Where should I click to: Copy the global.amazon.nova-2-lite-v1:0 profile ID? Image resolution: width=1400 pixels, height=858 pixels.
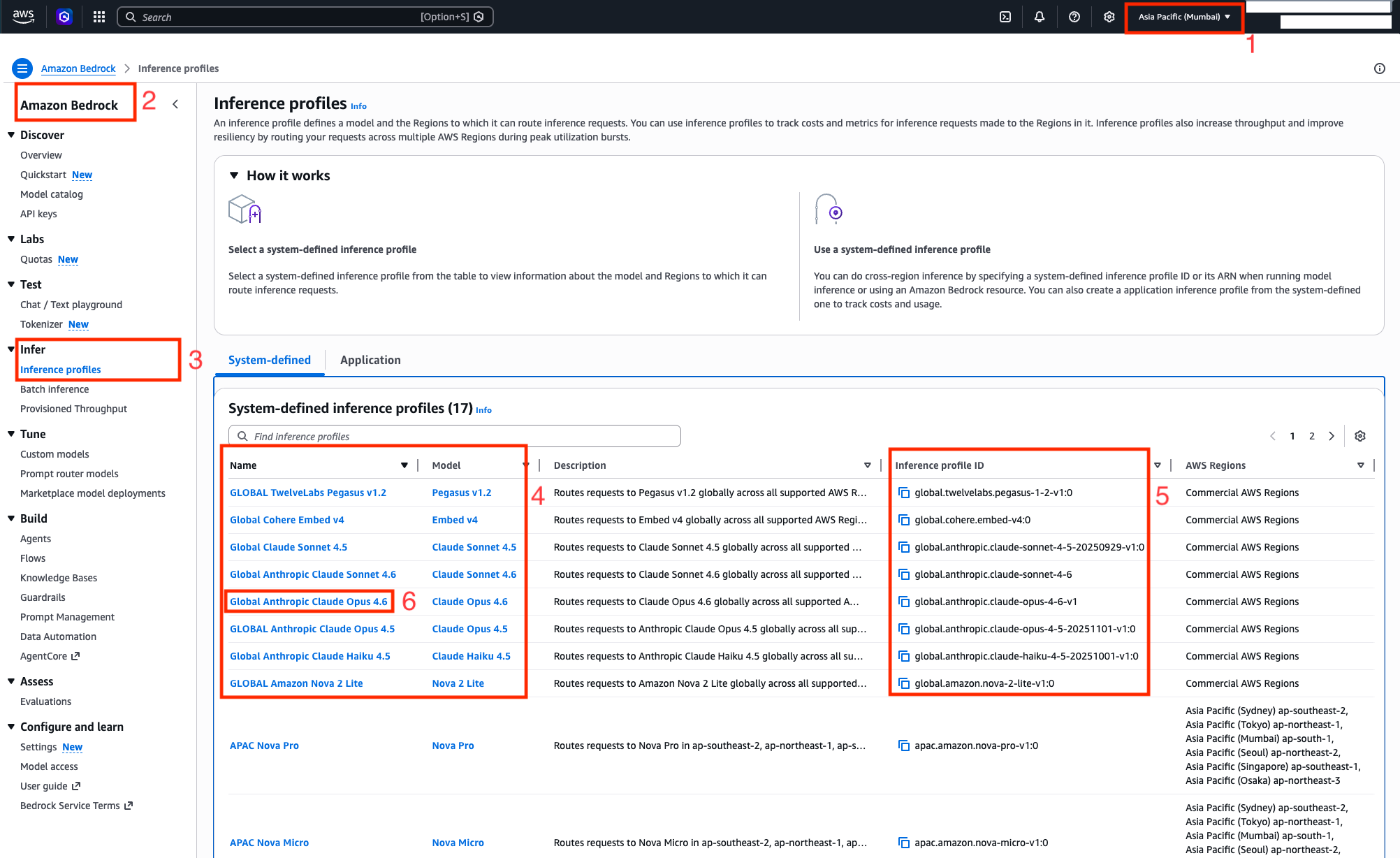tap(903, 683)
